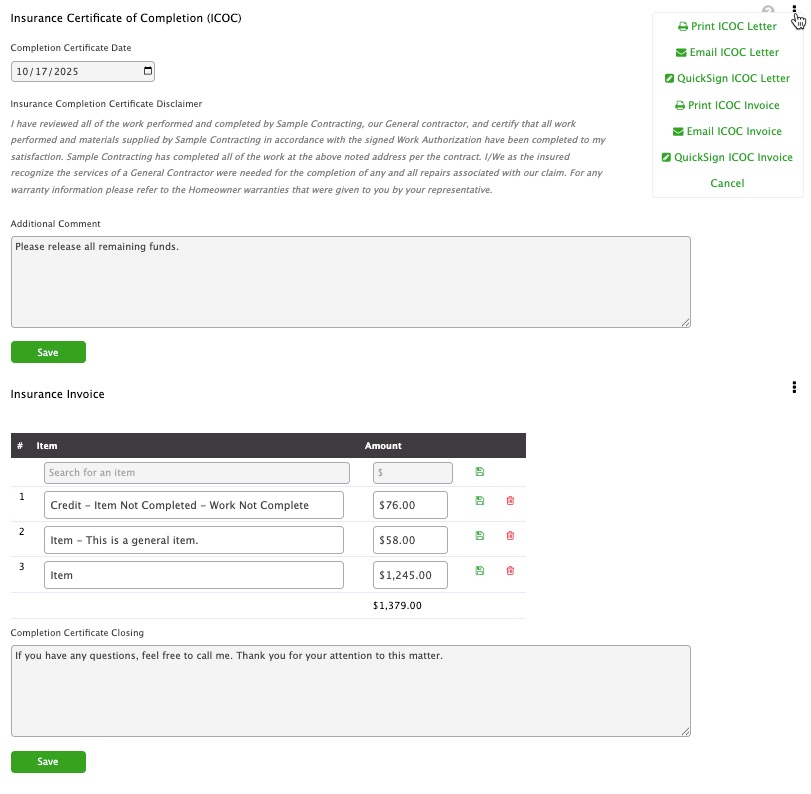Edit the $76.00 amount field
Image resolution: width=811 pixels, height=794 pixels.
click(x=410, y=505)
